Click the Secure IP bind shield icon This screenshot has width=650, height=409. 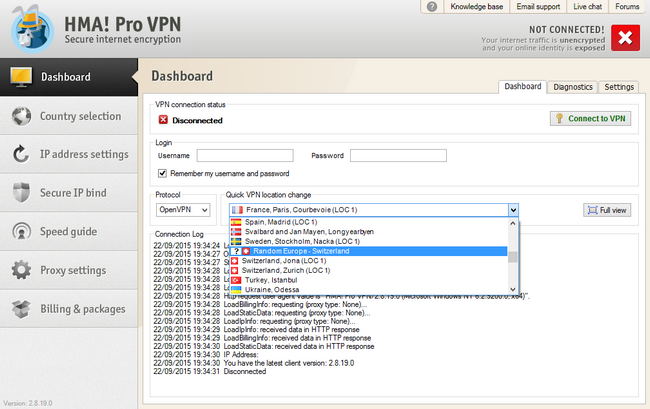pyautogui.click(x=21, y=193)
